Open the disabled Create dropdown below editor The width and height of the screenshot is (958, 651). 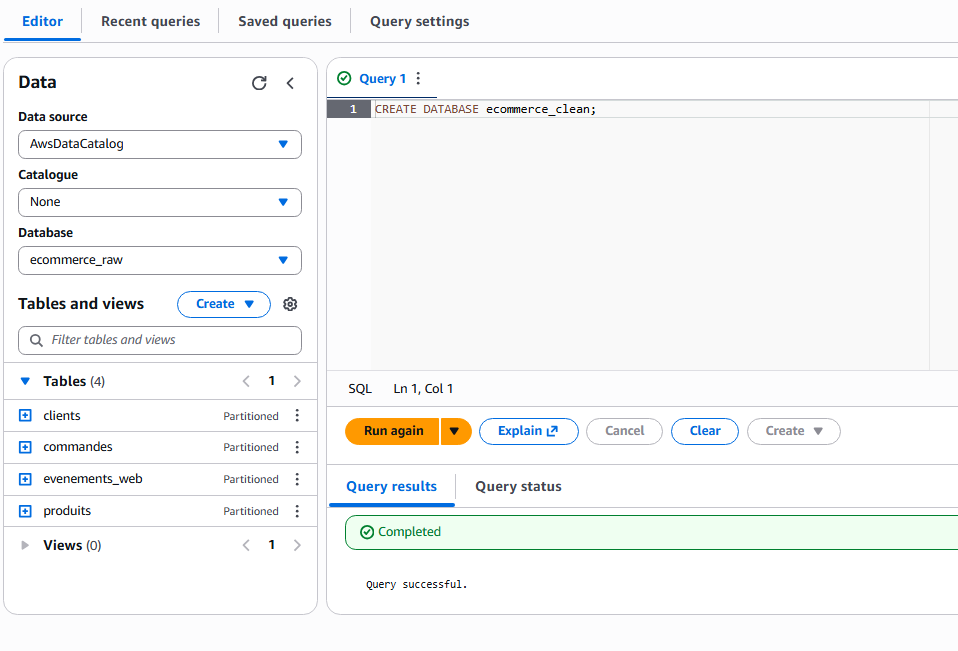794,431
